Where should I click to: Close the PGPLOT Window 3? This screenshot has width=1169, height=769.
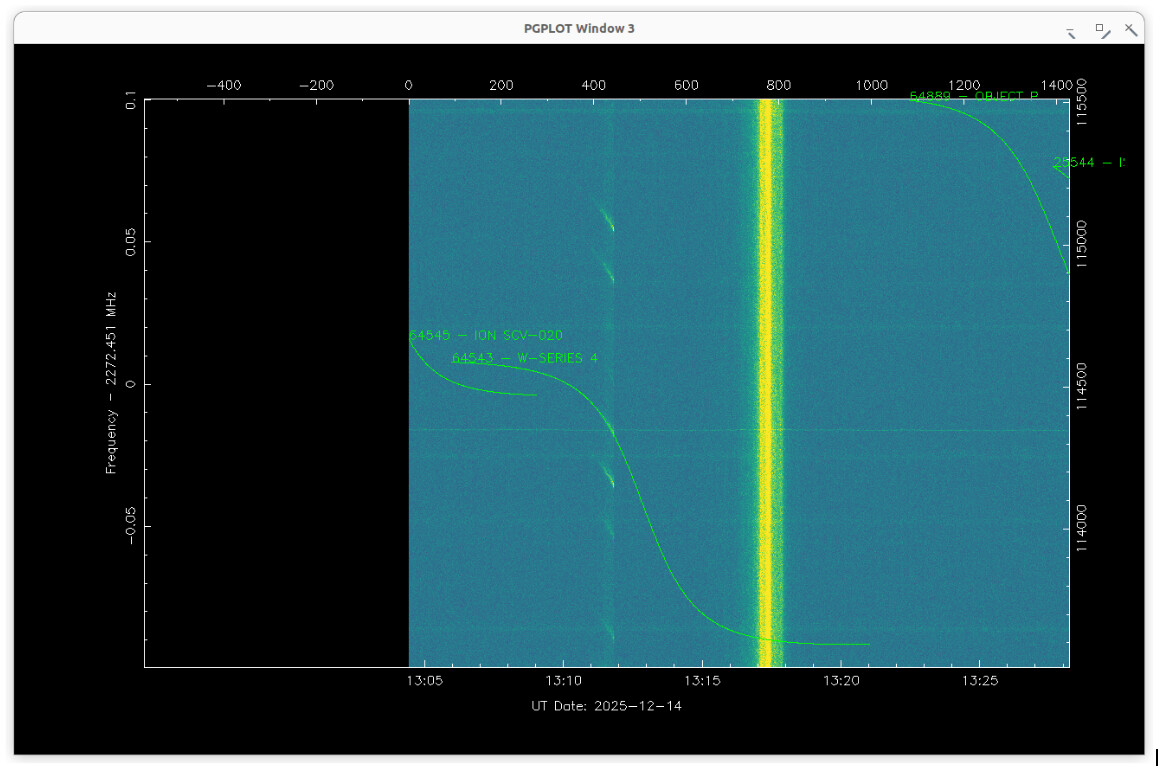click(x=1131, y=30)
